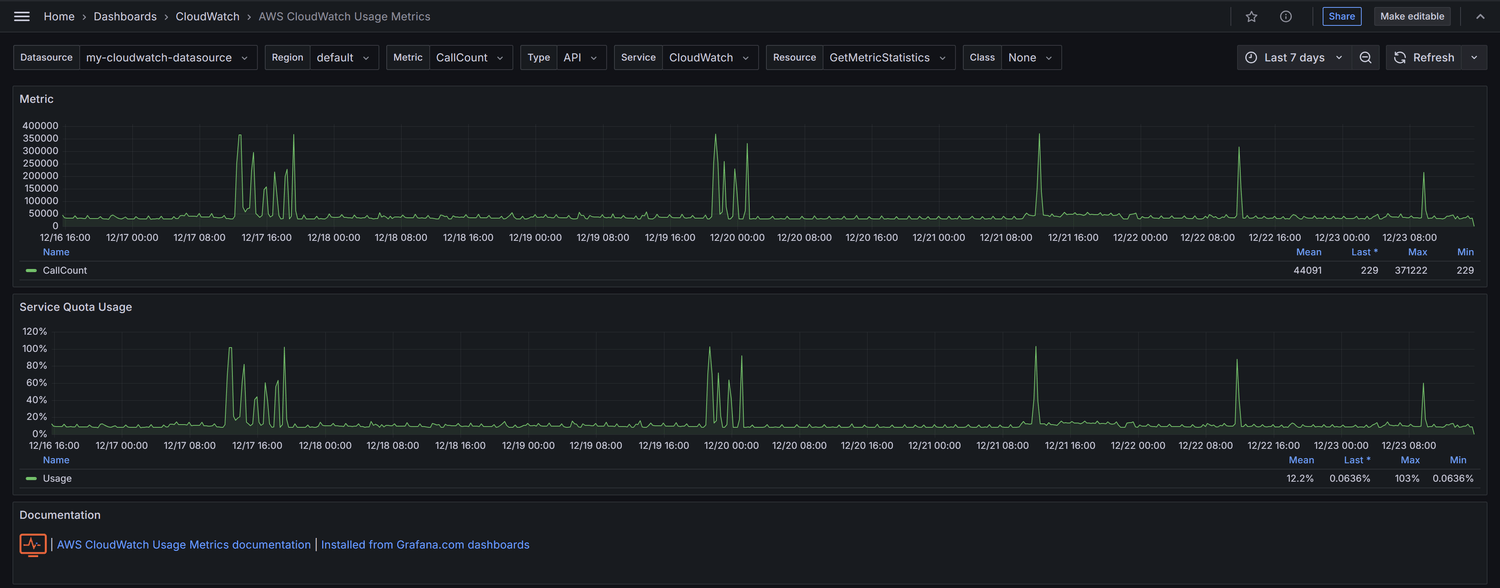Click the Documentation panel title

point(60,515)
